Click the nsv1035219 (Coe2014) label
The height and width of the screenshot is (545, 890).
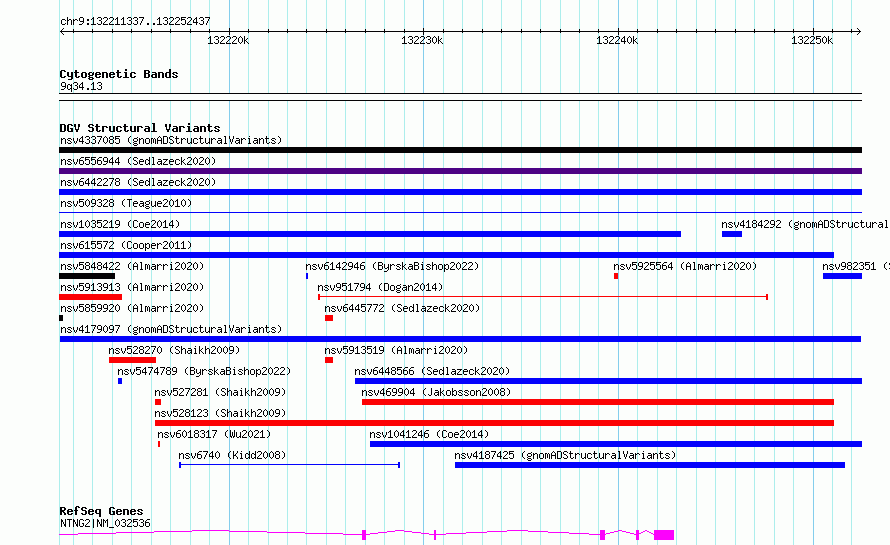pos(120,224)
